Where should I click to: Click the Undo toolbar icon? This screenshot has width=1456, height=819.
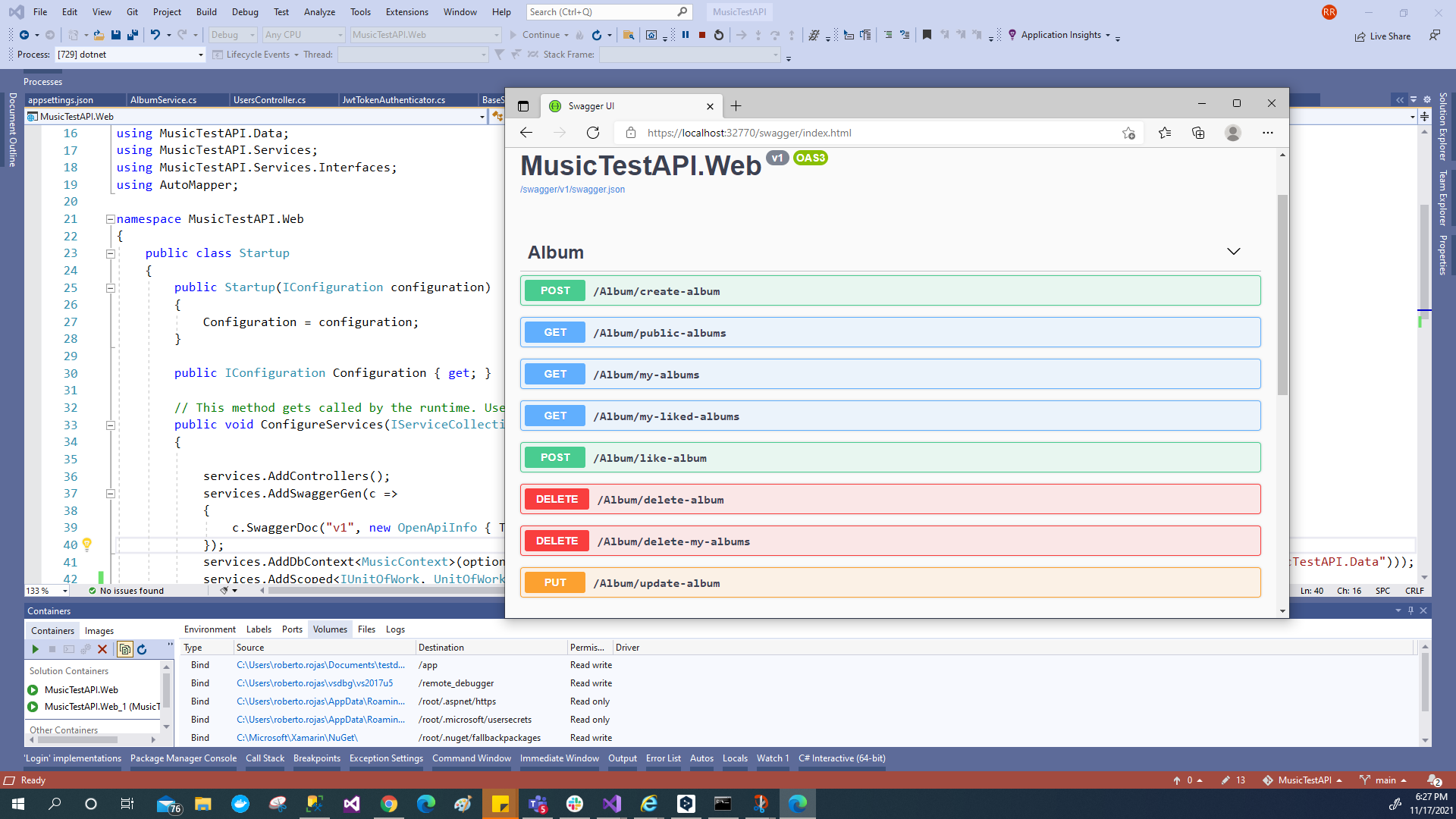[155, 35]
